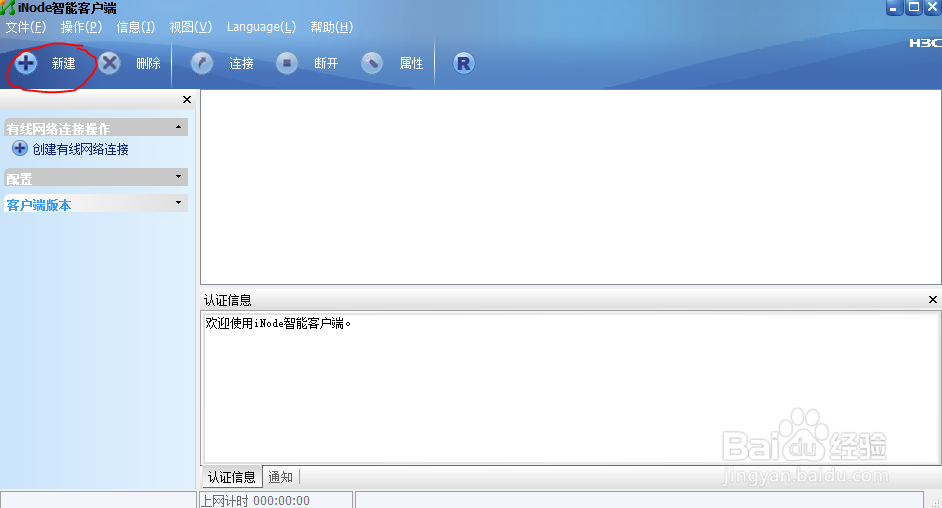
Task: Open the 操作(P) menu
Action: point(81,27)
